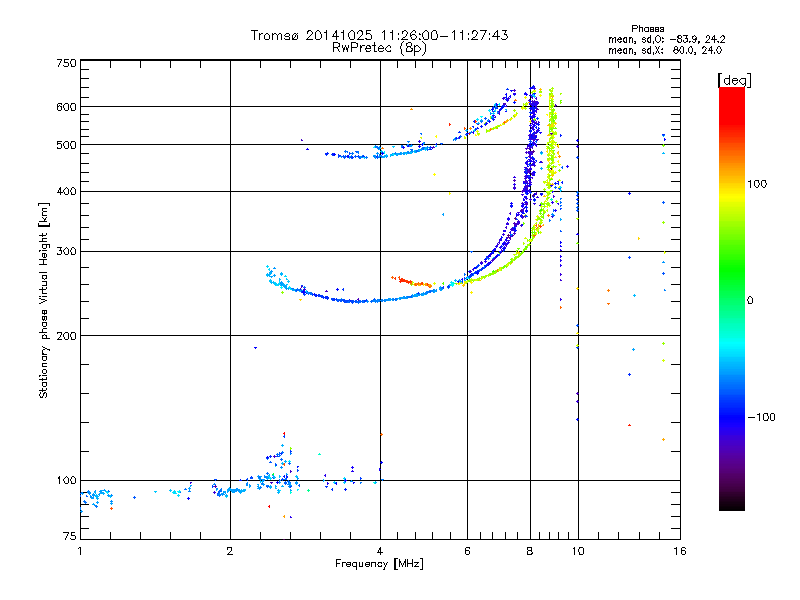Click the subtitle 'RwPretec (8p)'
Viewport: 800px width, 600px height.
click(379, 48)
